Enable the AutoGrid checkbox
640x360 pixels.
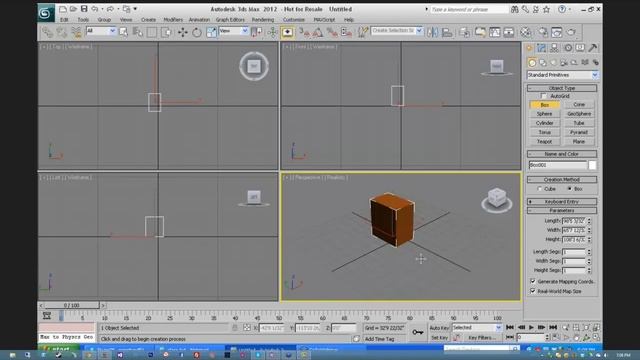click(x=544, y=96)
